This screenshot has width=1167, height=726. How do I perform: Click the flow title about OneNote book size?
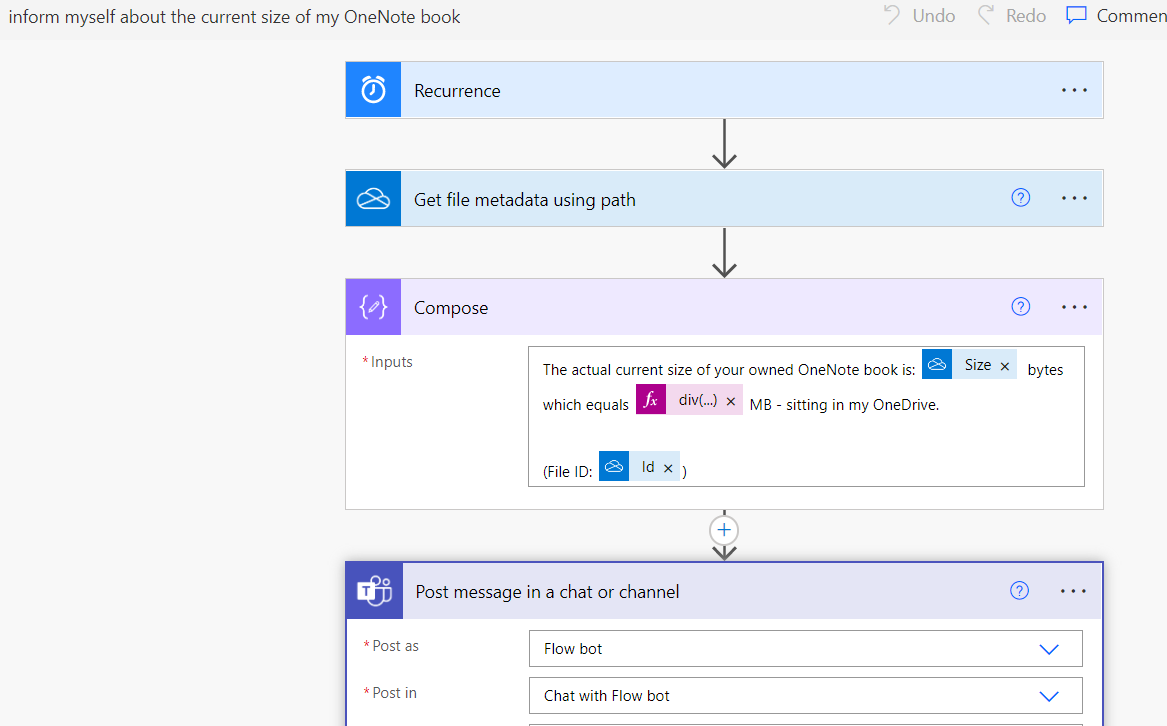point(234,16)
